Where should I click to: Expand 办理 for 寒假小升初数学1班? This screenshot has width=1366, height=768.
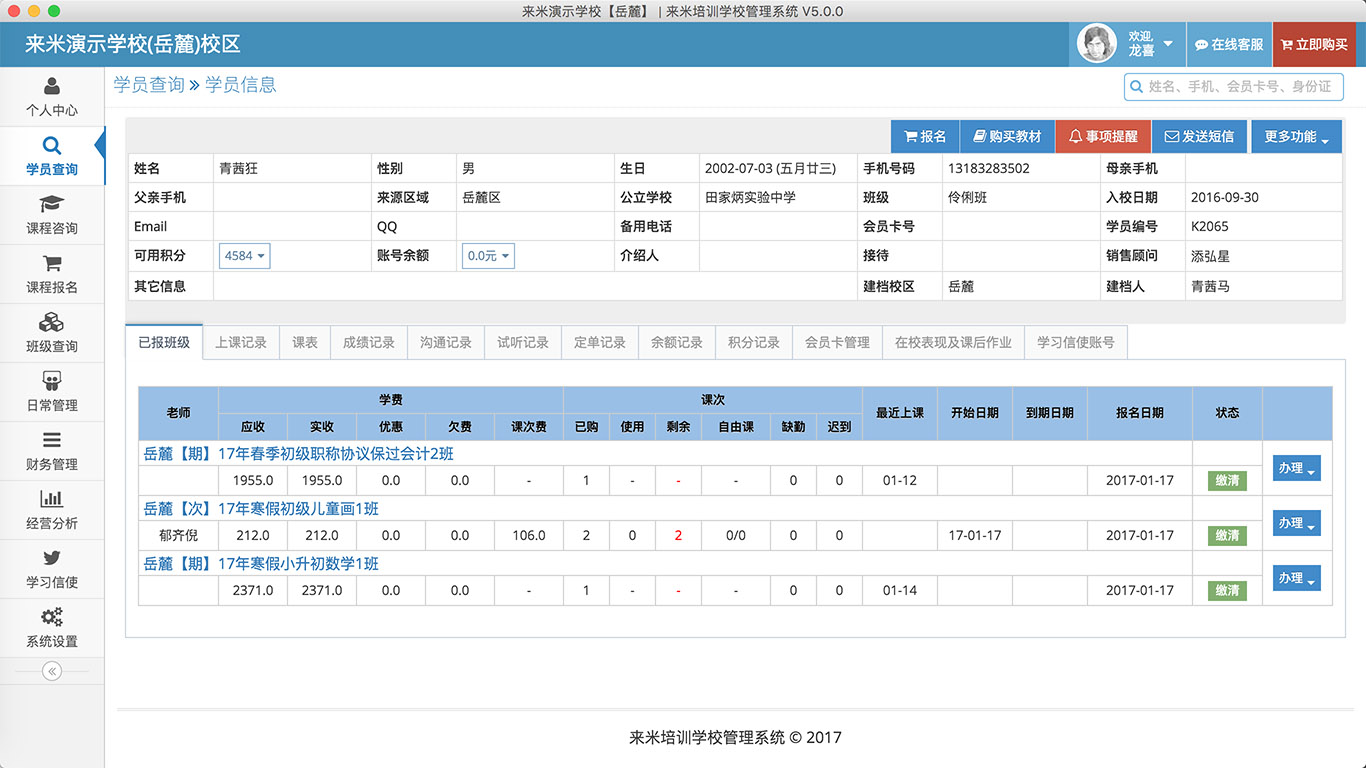pos(1297,578)
